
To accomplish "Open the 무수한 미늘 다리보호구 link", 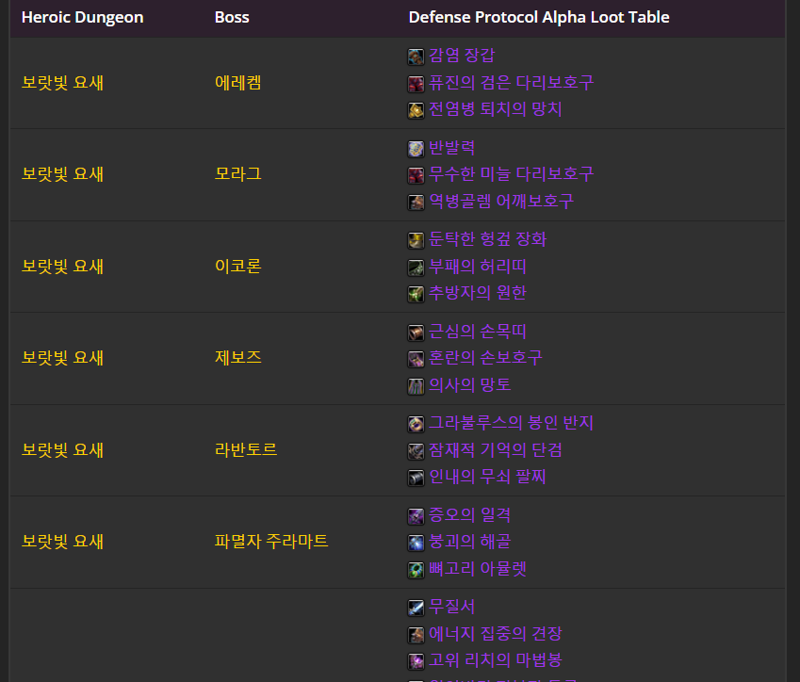I will pos(511,175).
